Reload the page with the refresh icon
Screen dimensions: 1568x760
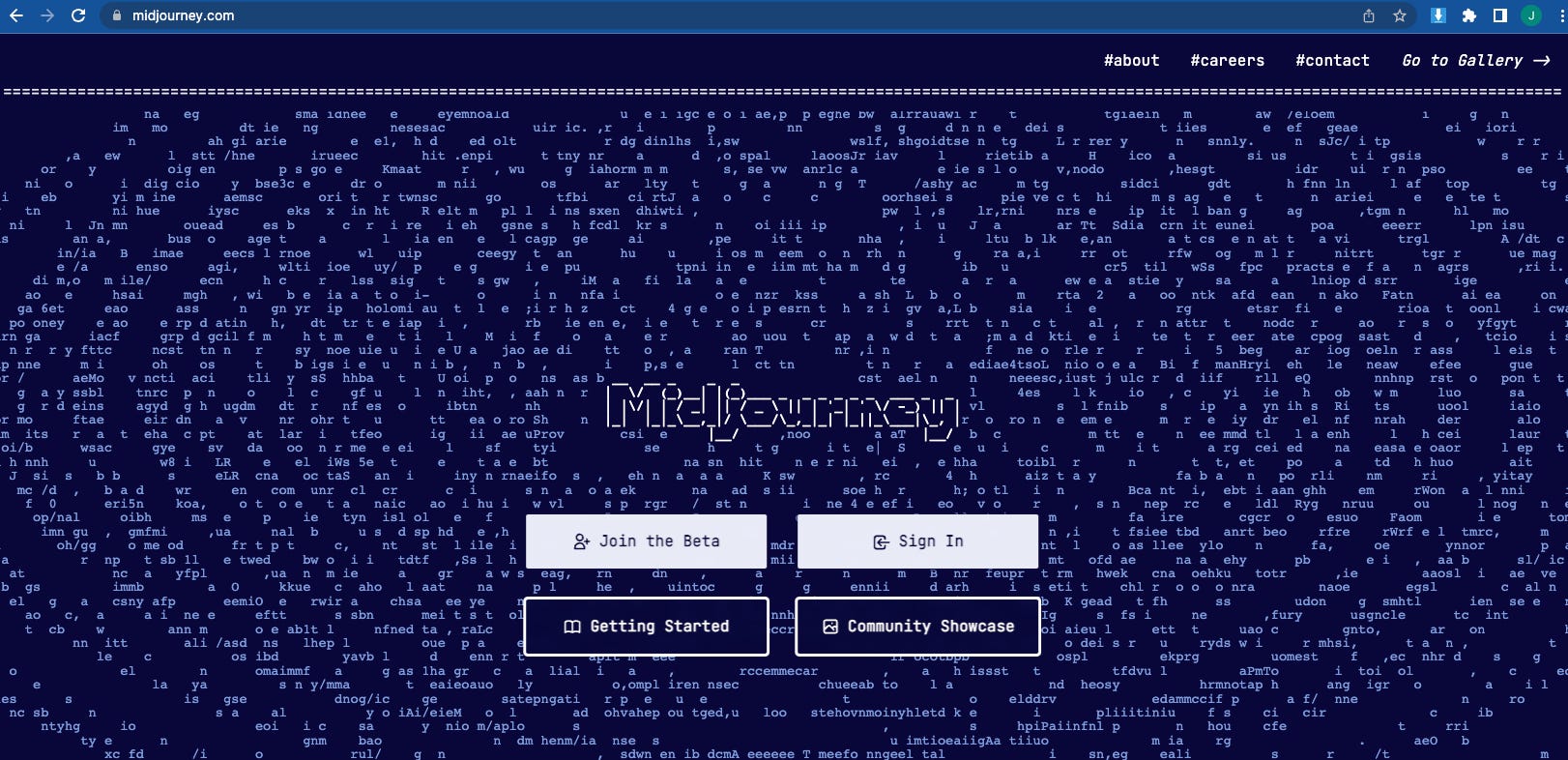pyautogui.click(x=79, y=15)
